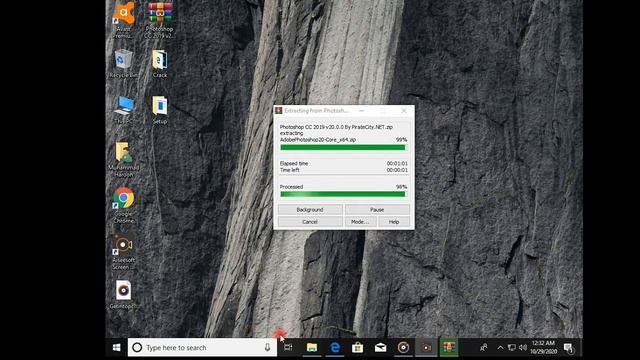Pause the WinRAR extraction
This screenshot has height=360, width=640.
coord(377,209)
